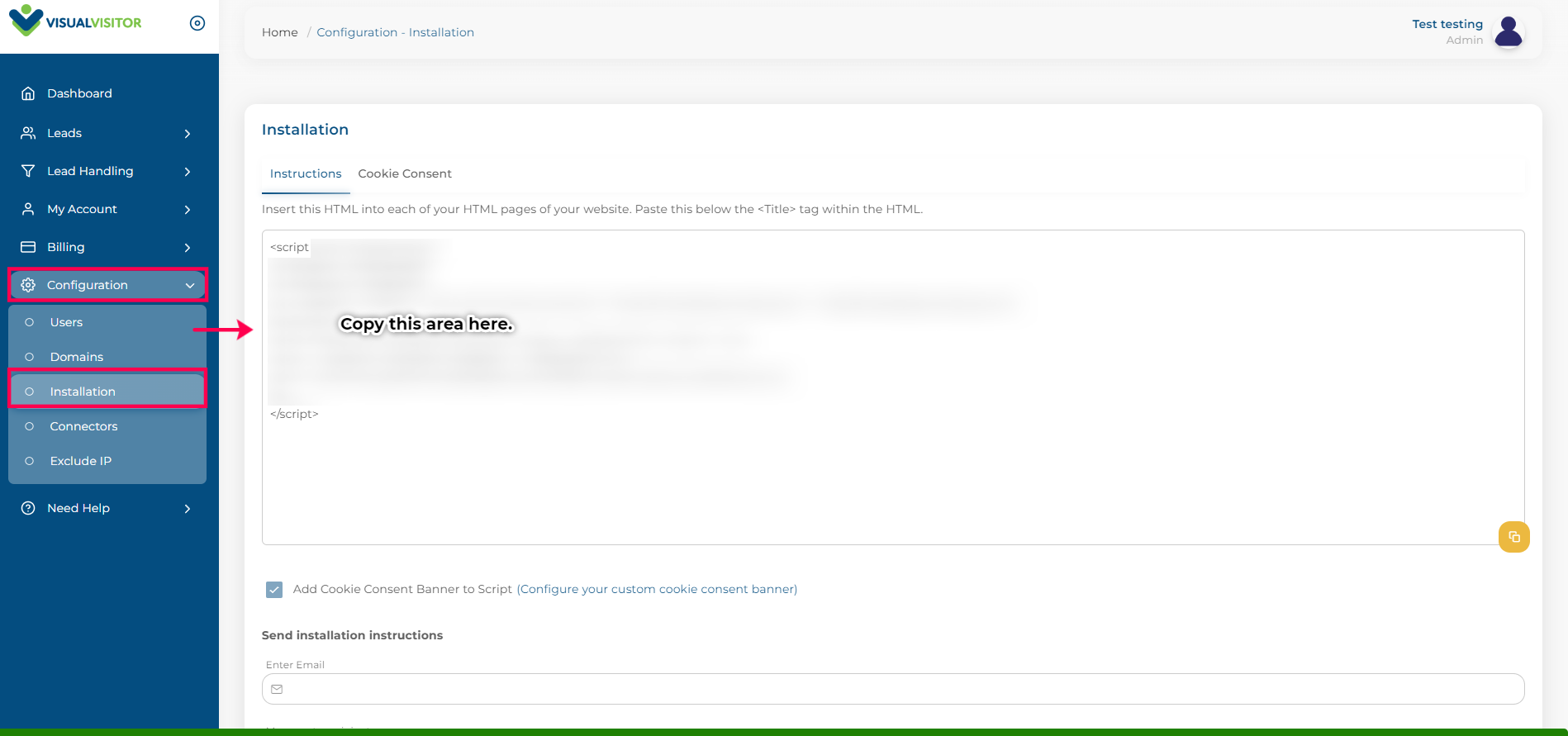Click the Installation heading
Screen dimensions: 1568x736
[305, 130]
